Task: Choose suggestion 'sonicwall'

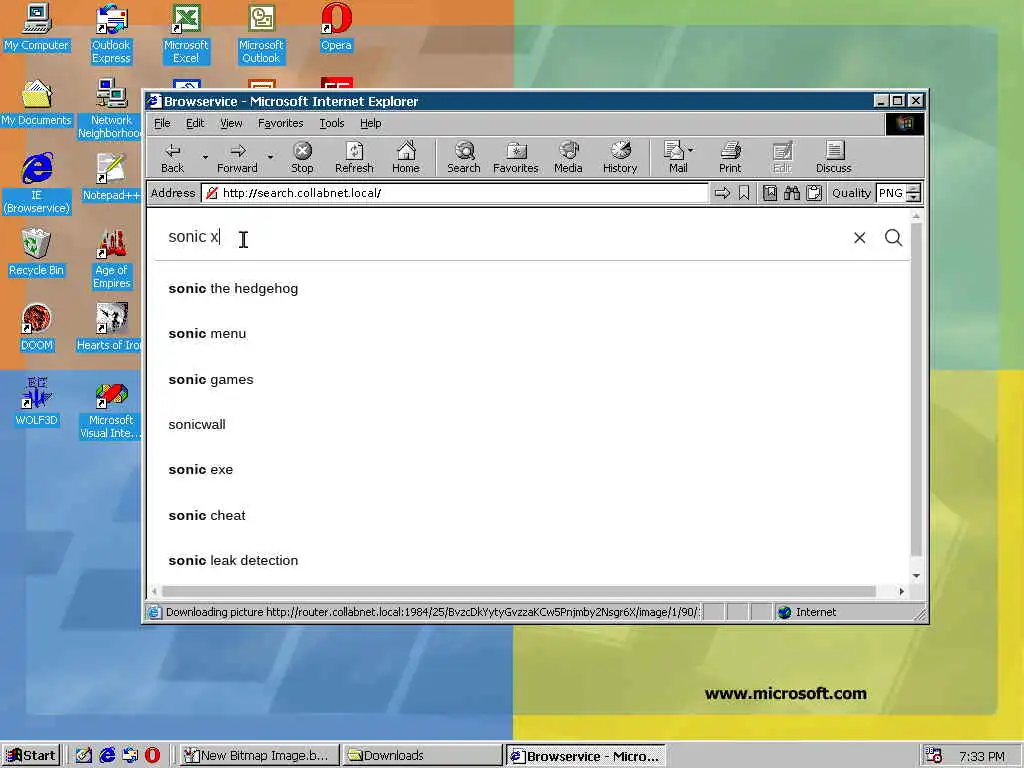Action: pos(197,424)
